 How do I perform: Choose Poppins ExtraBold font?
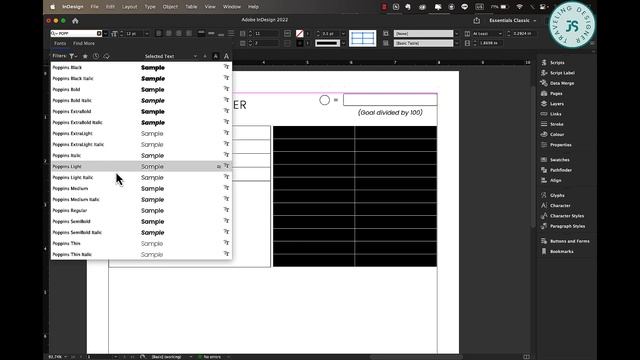[x=141, y=111]
